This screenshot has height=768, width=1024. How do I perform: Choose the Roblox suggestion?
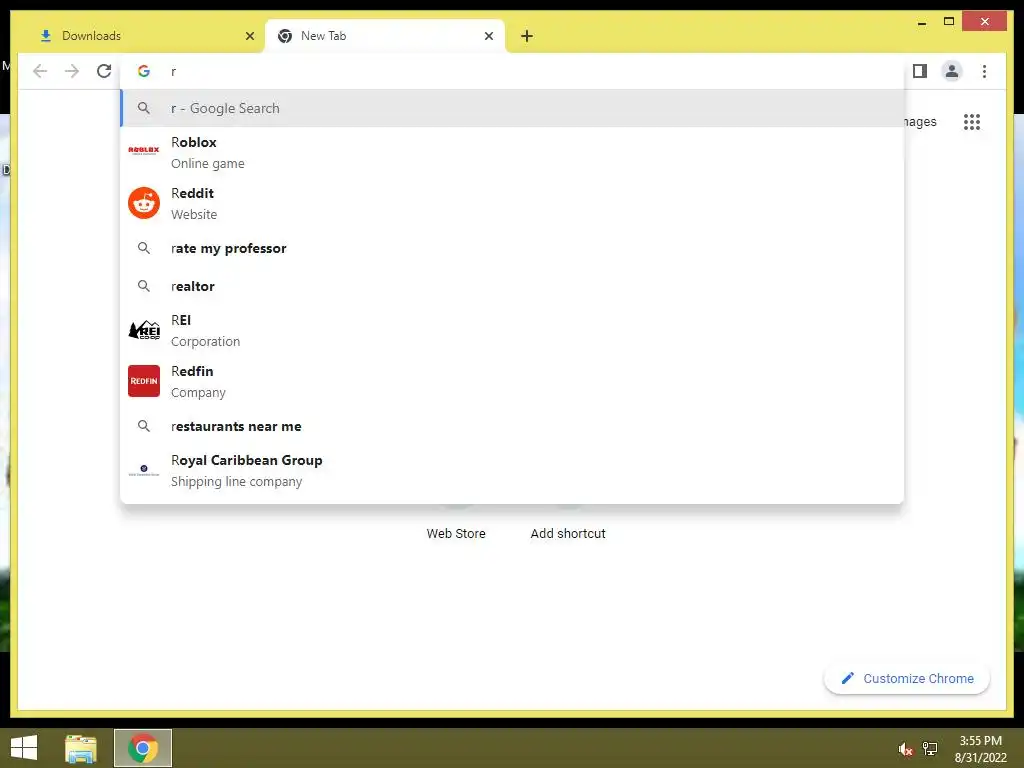[x=512, y=152]
